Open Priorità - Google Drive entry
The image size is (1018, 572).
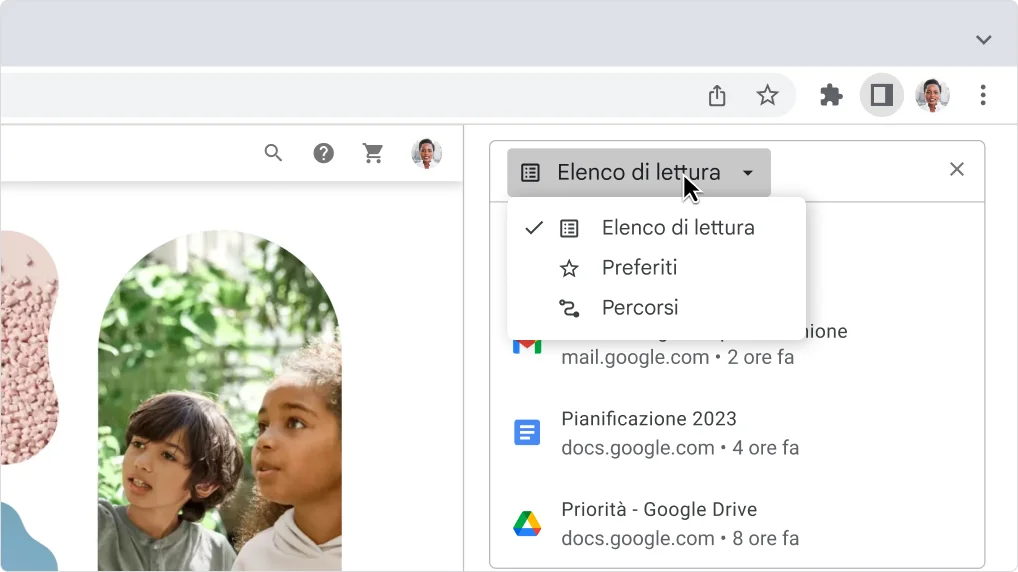pos(658,523)
